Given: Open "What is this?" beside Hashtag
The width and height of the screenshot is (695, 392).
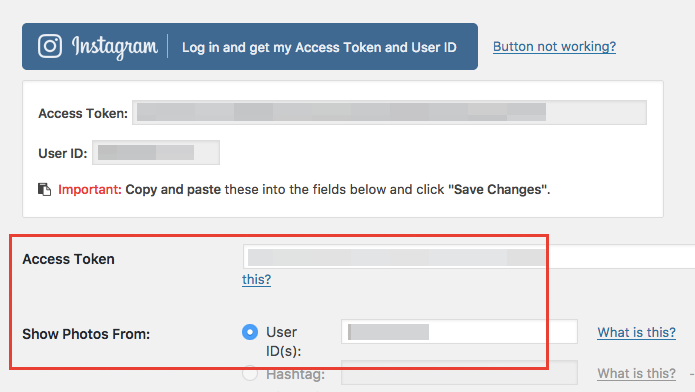Looking at the screenshot, I should point(636,373).
